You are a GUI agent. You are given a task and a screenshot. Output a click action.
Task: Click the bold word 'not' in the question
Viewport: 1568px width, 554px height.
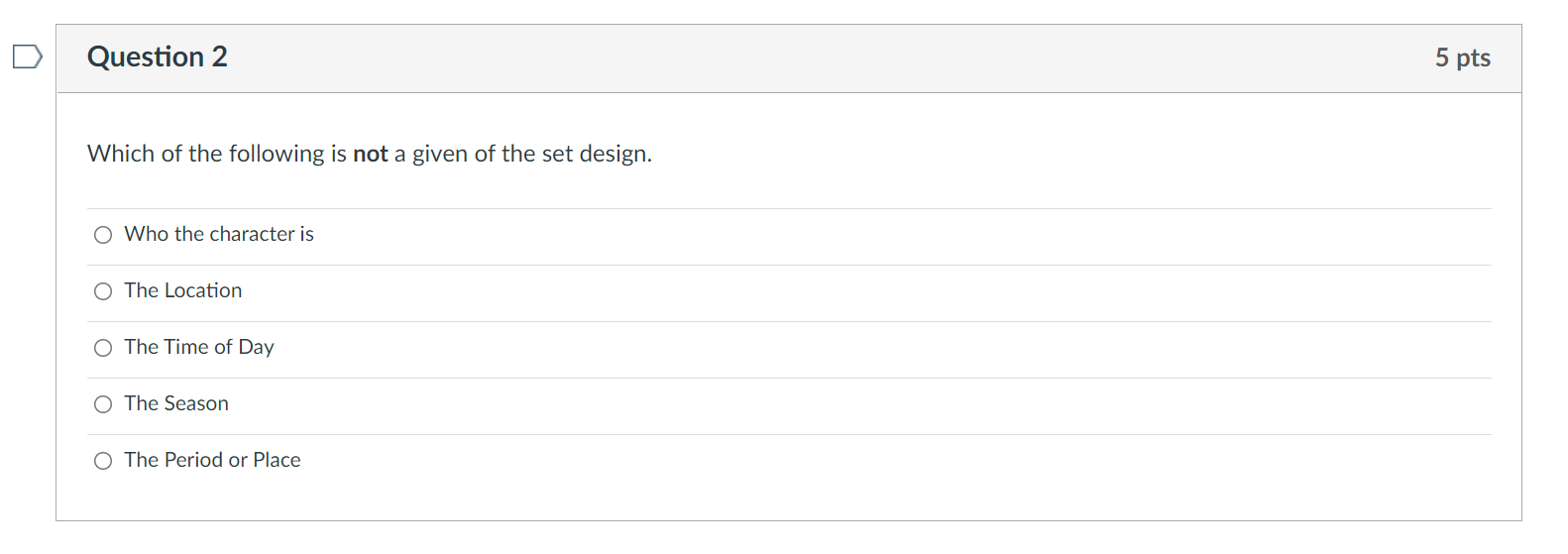coord(371,154)
